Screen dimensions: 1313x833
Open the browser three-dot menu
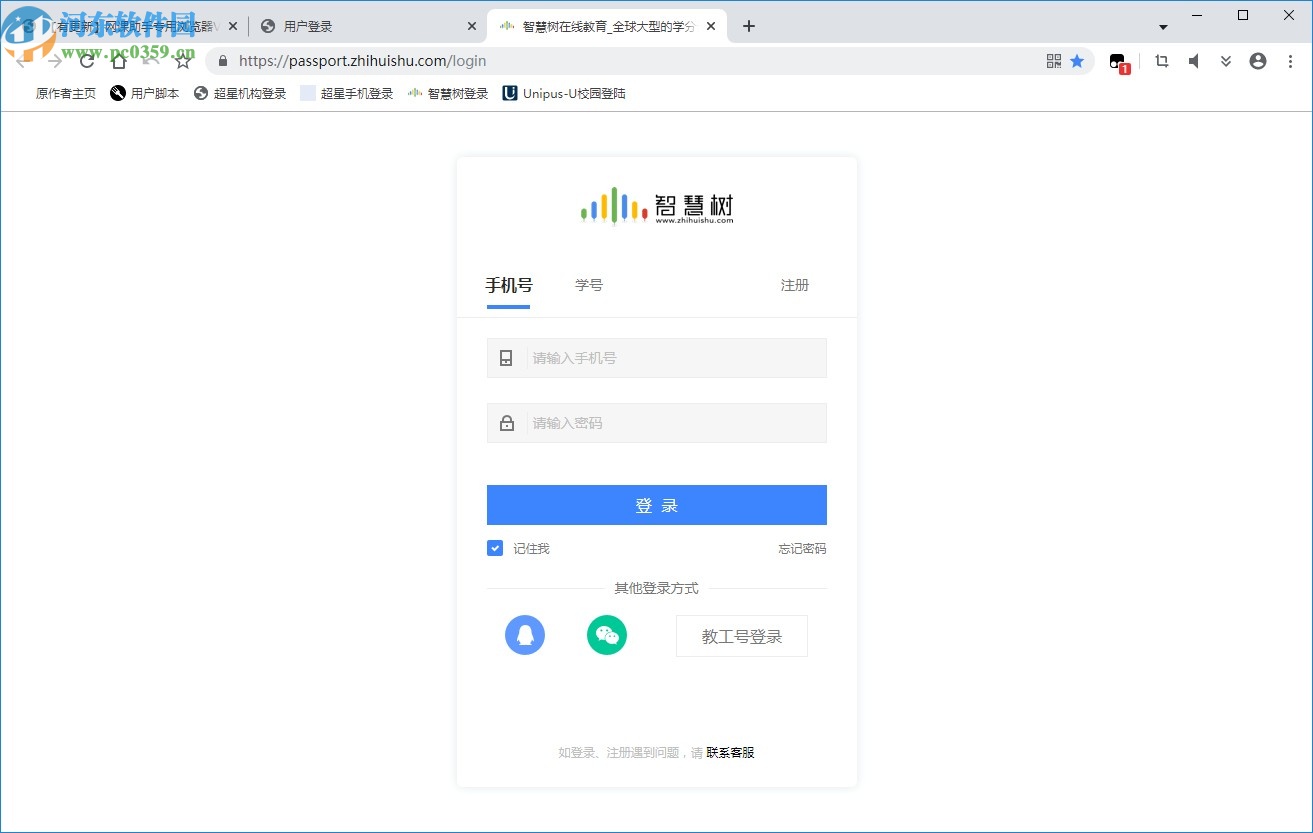coord(1291,61)
